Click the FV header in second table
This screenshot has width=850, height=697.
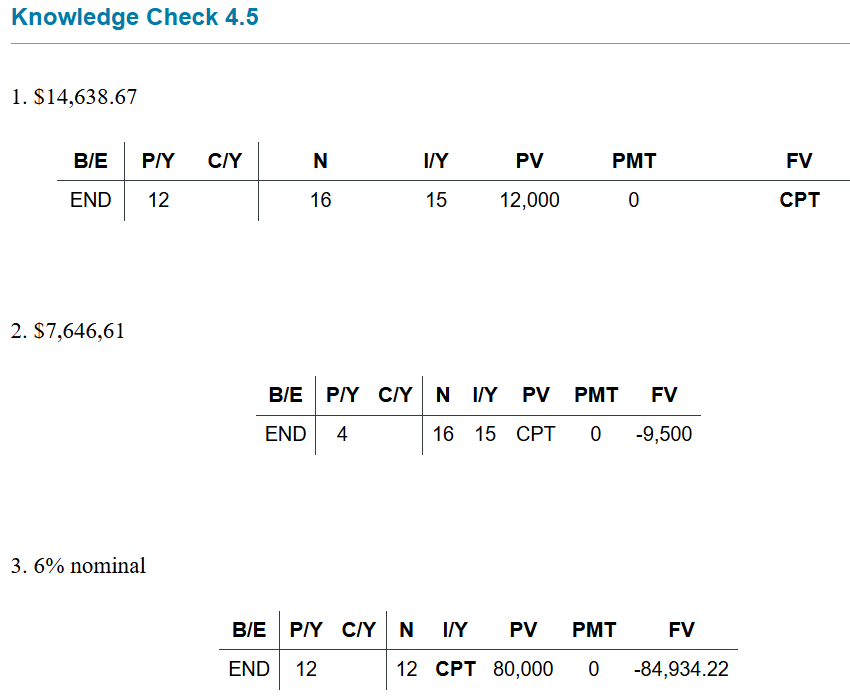(664, 395)
